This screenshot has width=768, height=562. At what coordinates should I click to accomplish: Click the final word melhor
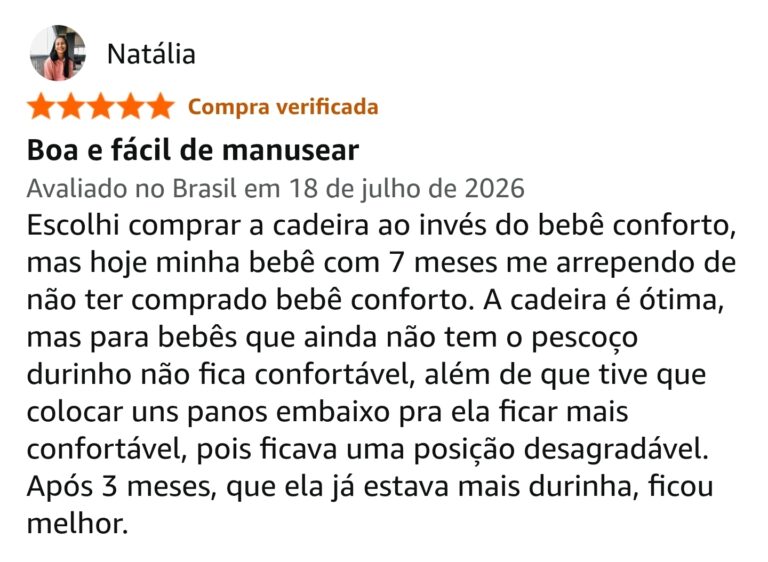click(77, 524)
